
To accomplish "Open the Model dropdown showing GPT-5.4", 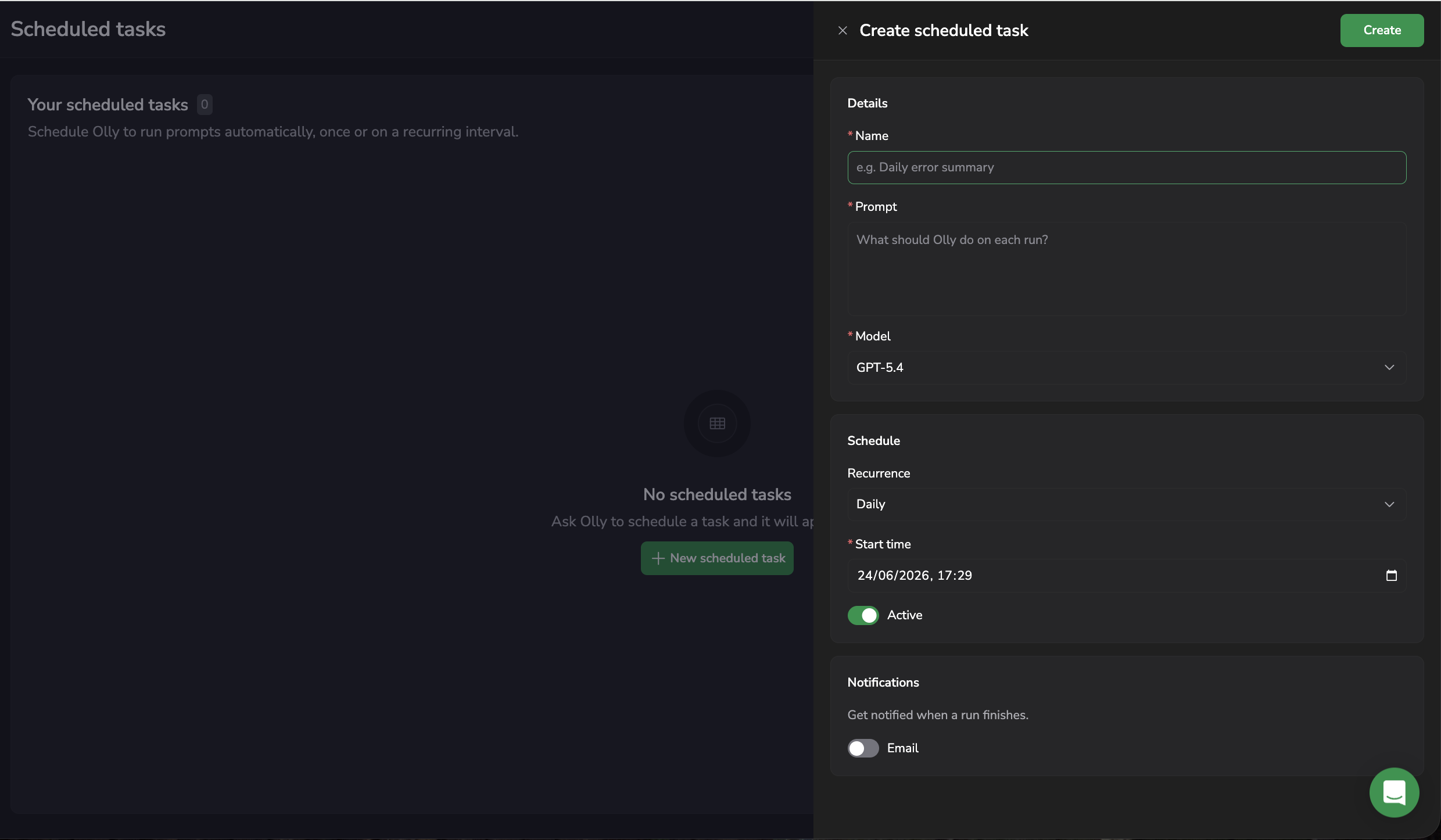I will pyautogui.click(x=1127, y=367).
